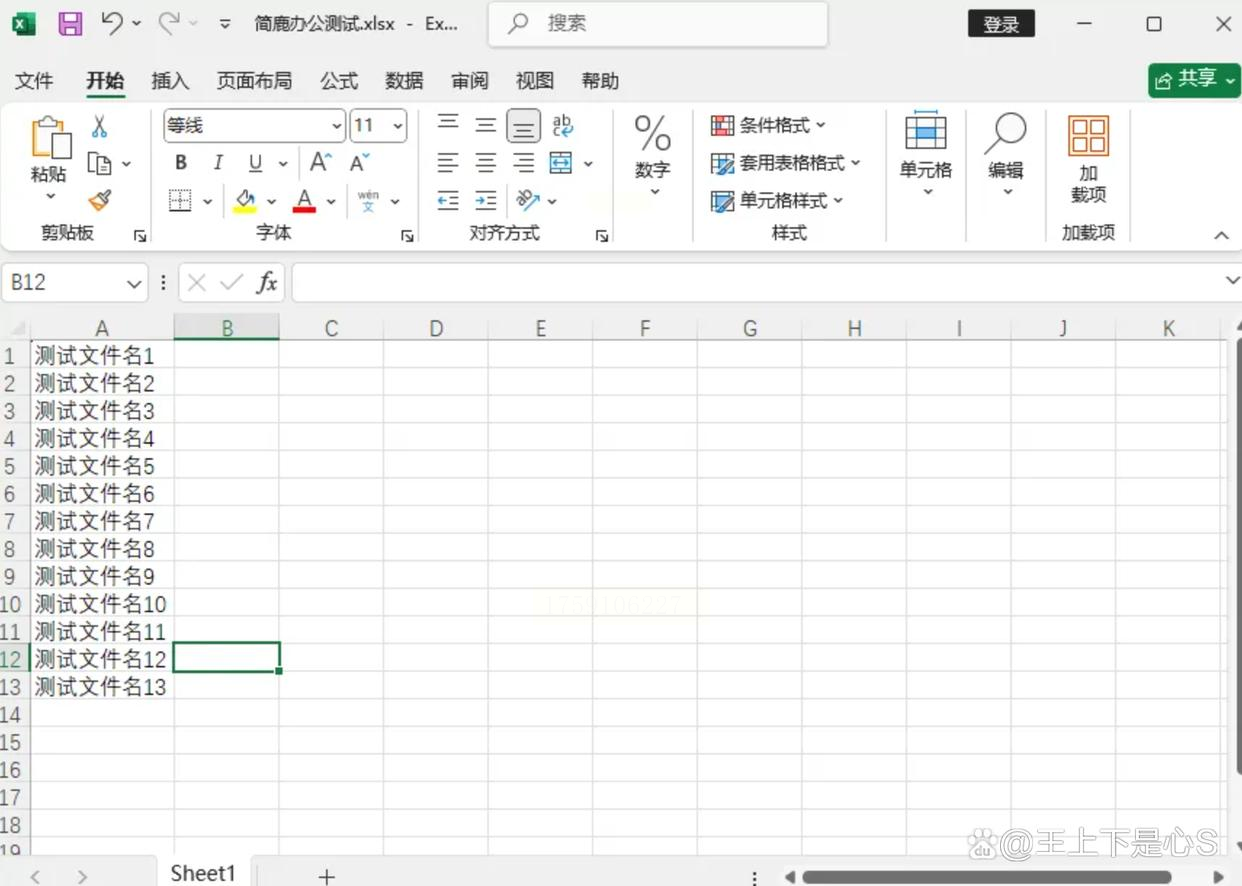Click the Cut scissors icon
Viewport: 1242px width, 886px height.
tap(99, 126)
